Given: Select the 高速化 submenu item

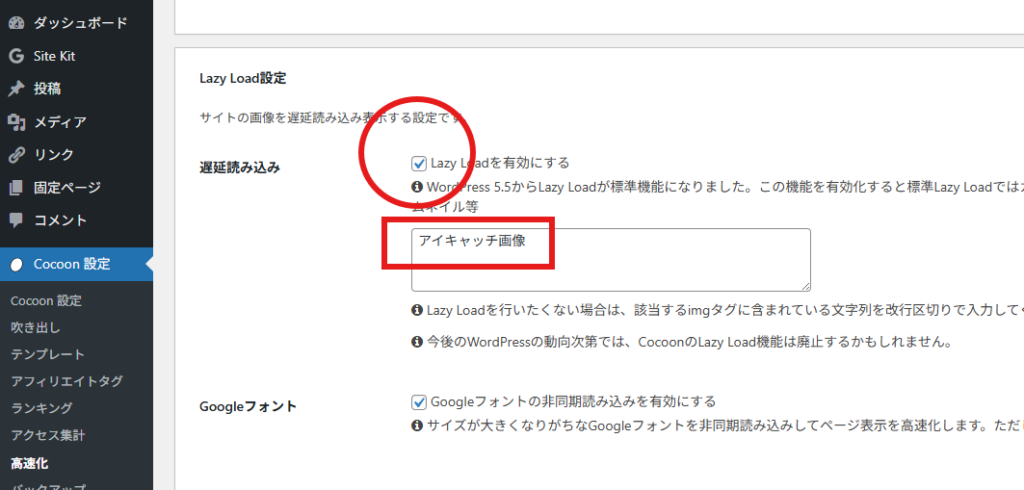Looking at the screenshot, I should pyautogui.click(x=29, y=463).
